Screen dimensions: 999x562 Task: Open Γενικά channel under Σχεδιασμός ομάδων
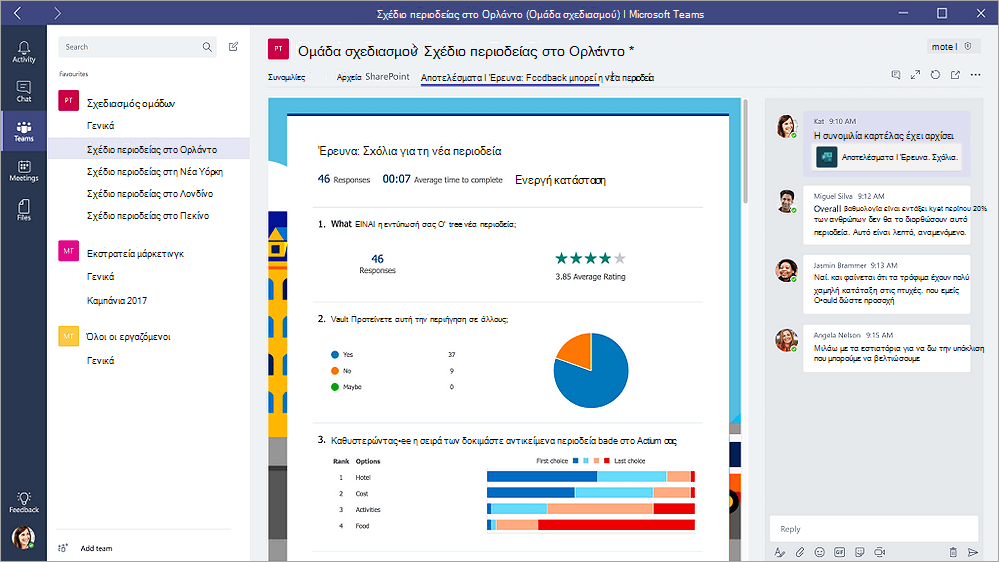point(100,126)
